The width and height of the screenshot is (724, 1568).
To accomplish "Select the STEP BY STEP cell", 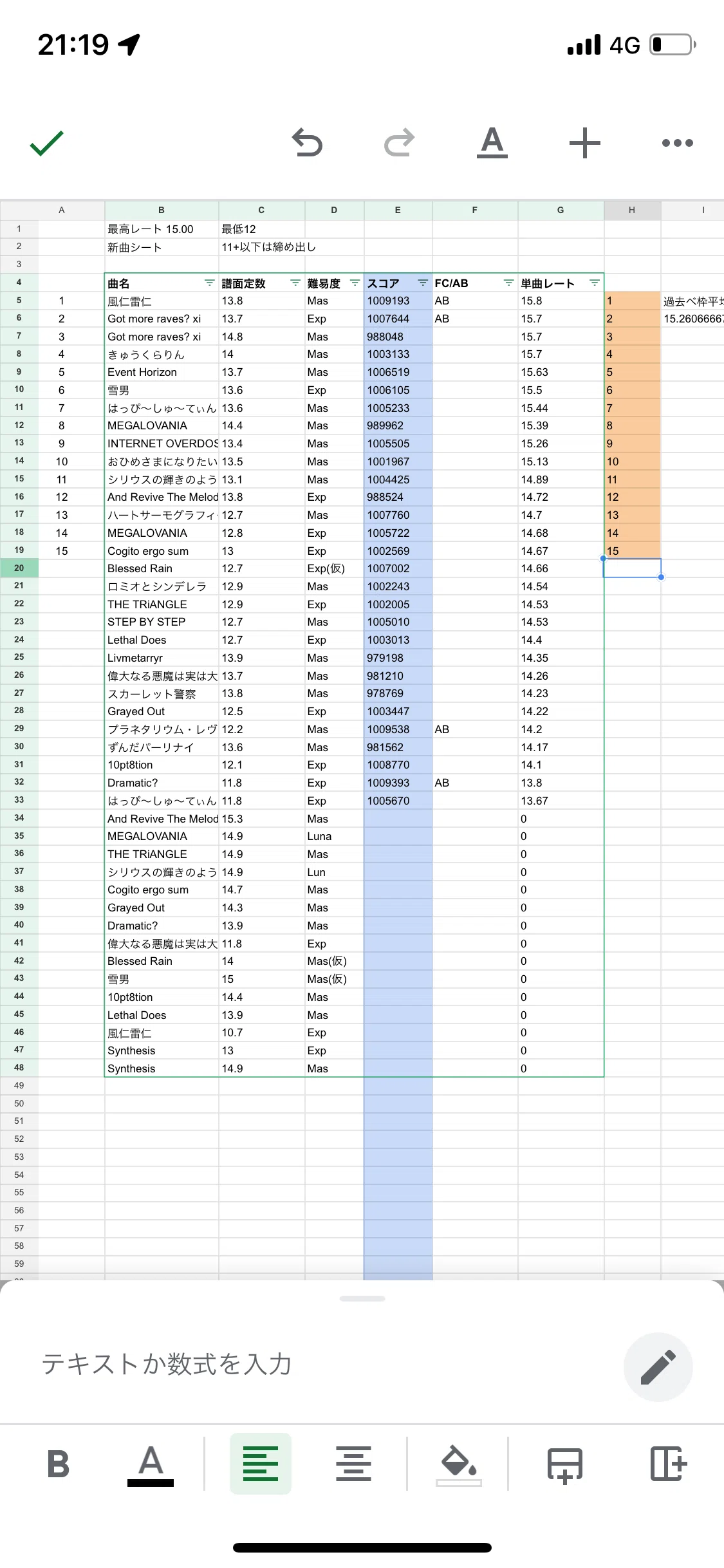I will coord(162,622).
